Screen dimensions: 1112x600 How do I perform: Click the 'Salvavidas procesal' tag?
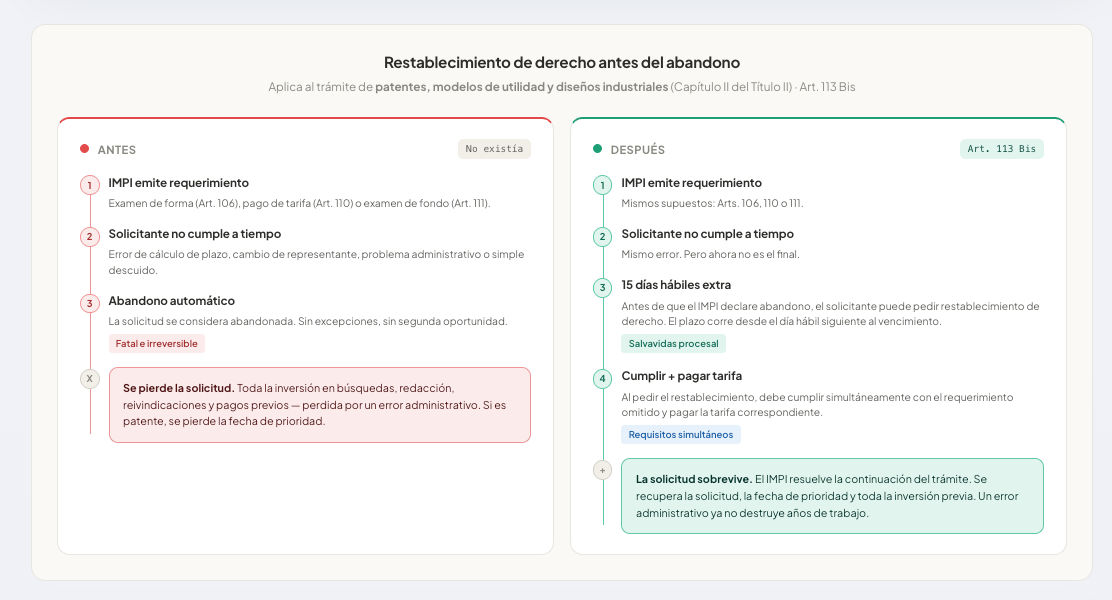coord(673,343)
